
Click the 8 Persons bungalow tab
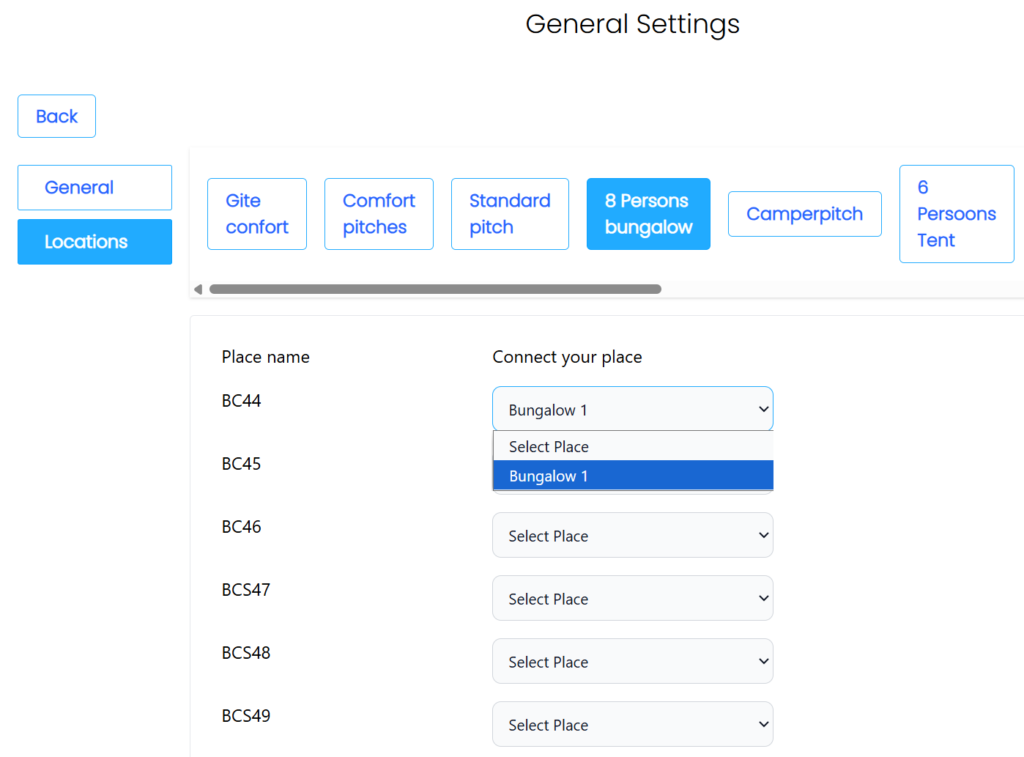coord(648,214)
